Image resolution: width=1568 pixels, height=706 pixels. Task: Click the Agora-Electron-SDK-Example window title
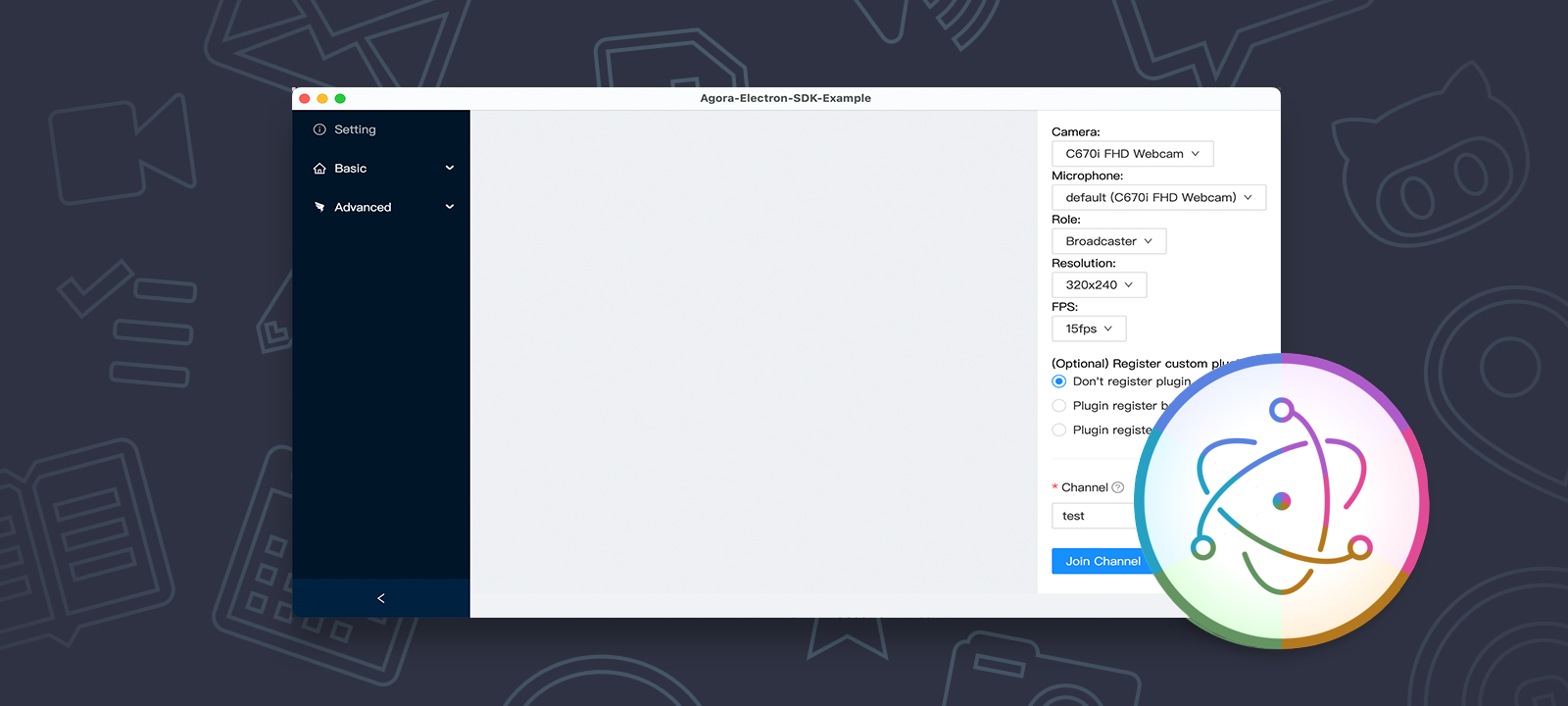tap(786, 98)
